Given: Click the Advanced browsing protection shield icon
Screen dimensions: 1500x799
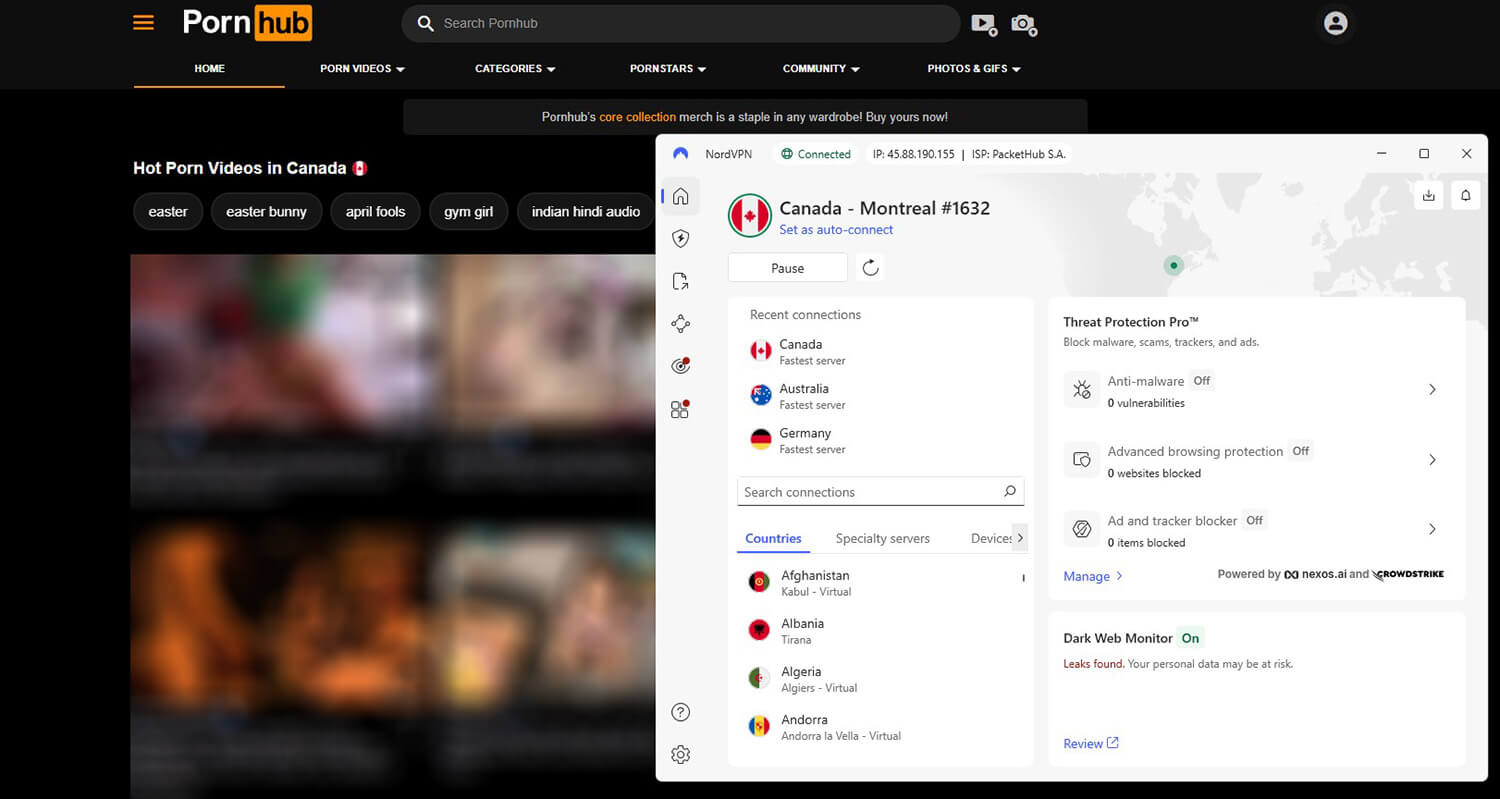Looking at the screenshot, I should [x=1082, y=460].
